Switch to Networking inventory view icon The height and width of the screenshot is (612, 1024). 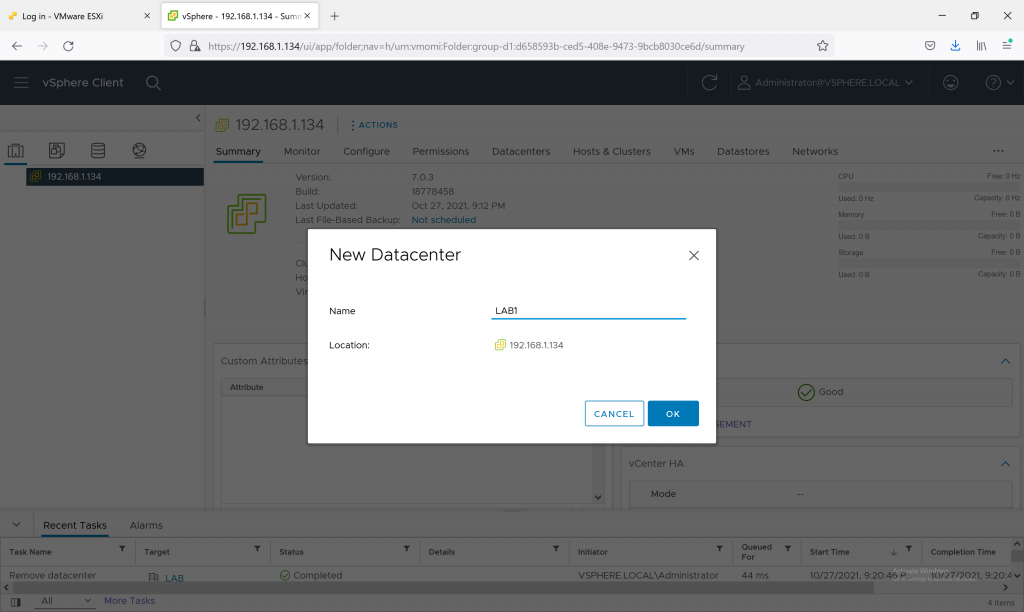coord(139,151)
